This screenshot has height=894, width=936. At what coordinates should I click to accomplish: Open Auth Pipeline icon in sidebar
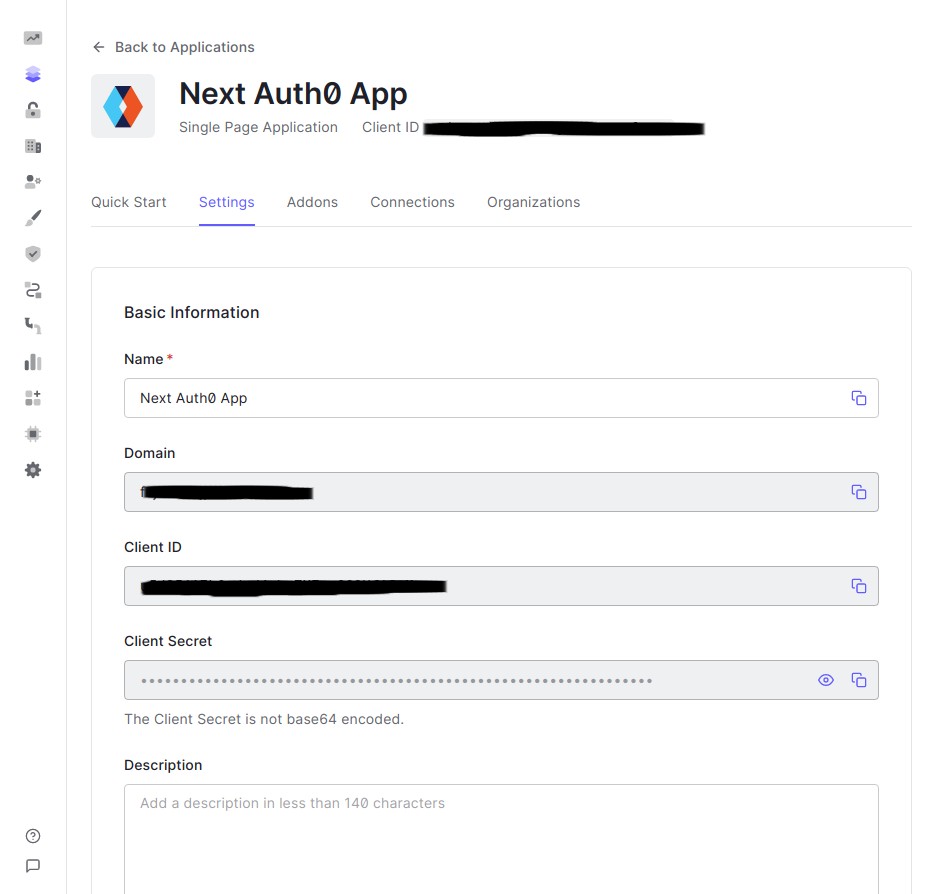[33, 326]
